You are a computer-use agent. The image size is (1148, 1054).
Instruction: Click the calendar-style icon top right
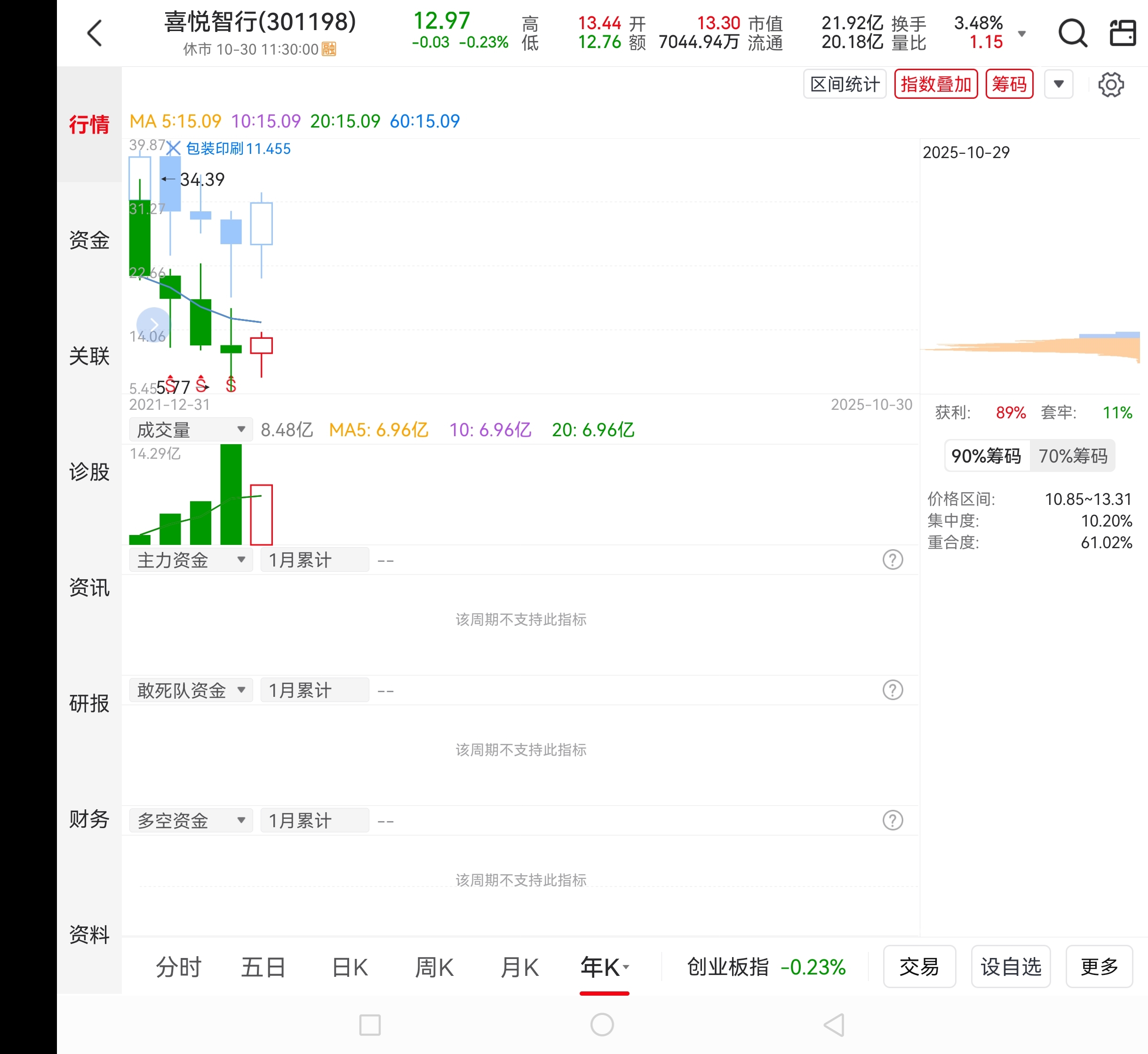coord(1122,33)
